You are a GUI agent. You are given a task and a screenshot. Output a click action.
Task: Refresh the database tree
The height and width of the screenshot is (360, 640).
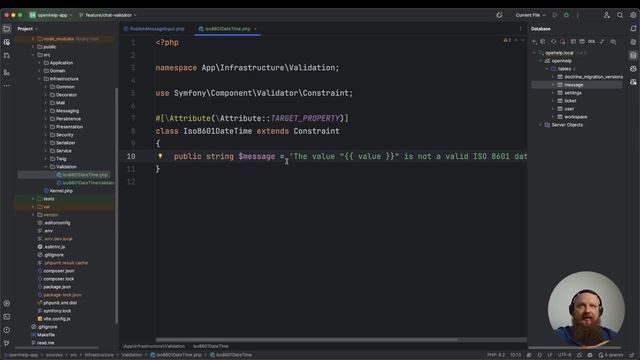[553, 42]
